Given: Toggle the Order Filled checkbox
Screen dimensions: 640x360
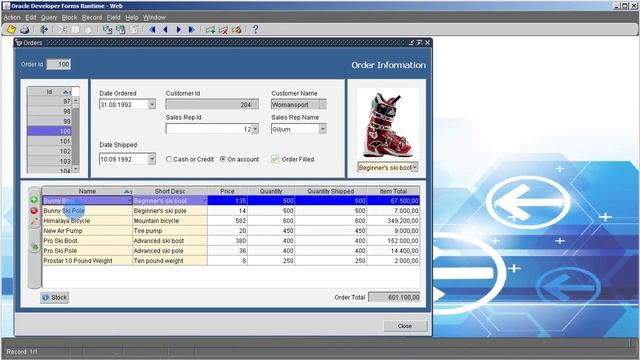Looking at the screenshot, I should [x=275, y=159].
